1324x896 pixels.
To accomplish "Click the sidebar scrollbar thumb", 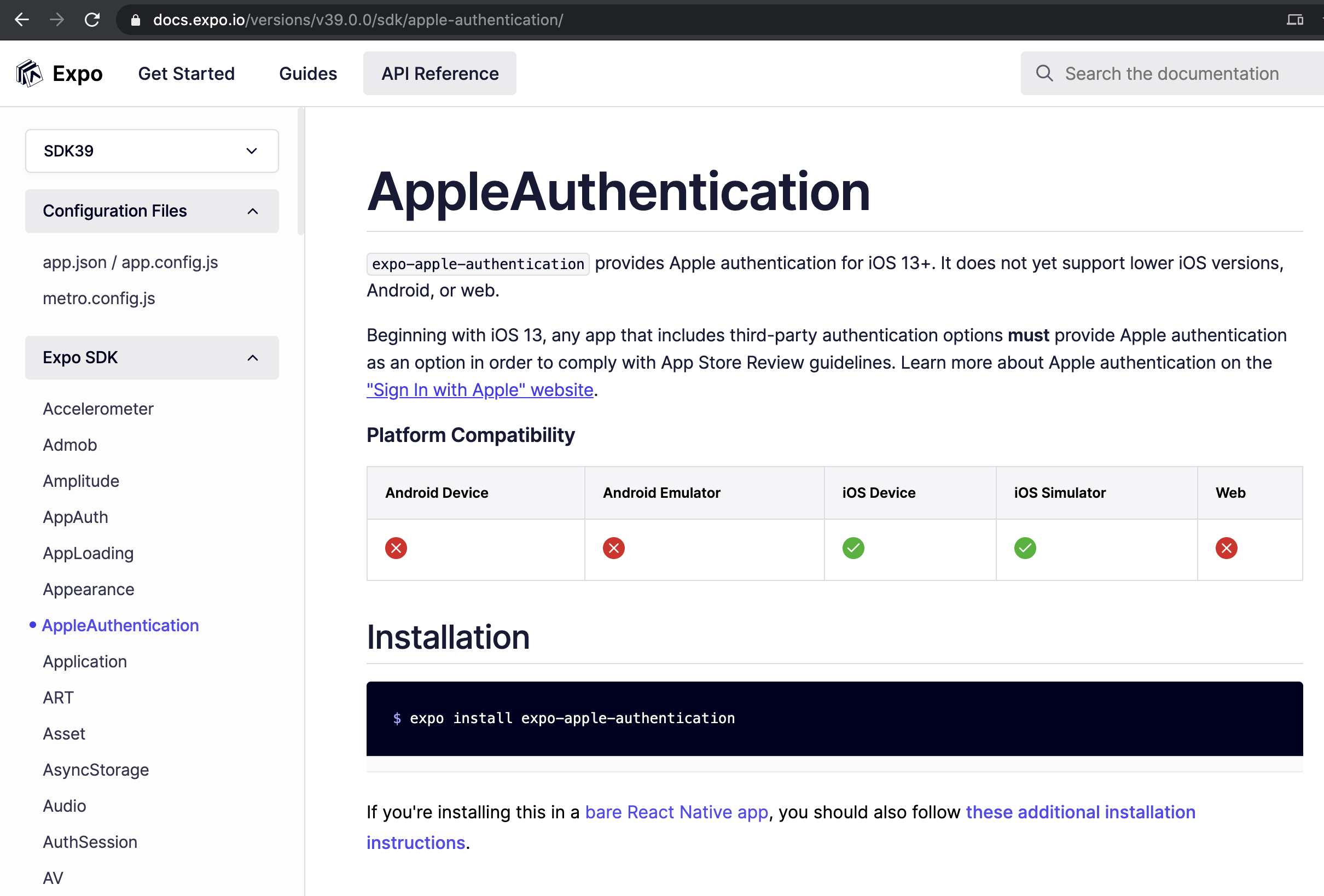I will [x=301, y=171].
